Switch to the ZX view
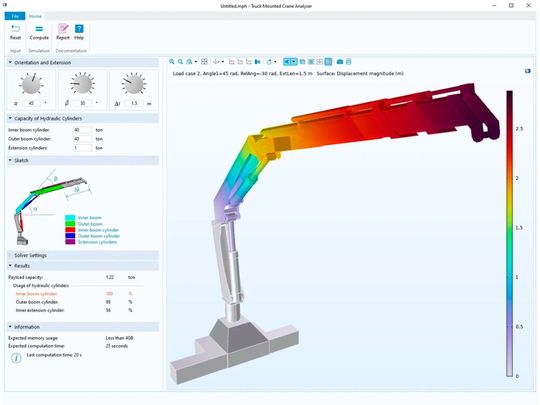540x405 pixels. tap(249, 62)
